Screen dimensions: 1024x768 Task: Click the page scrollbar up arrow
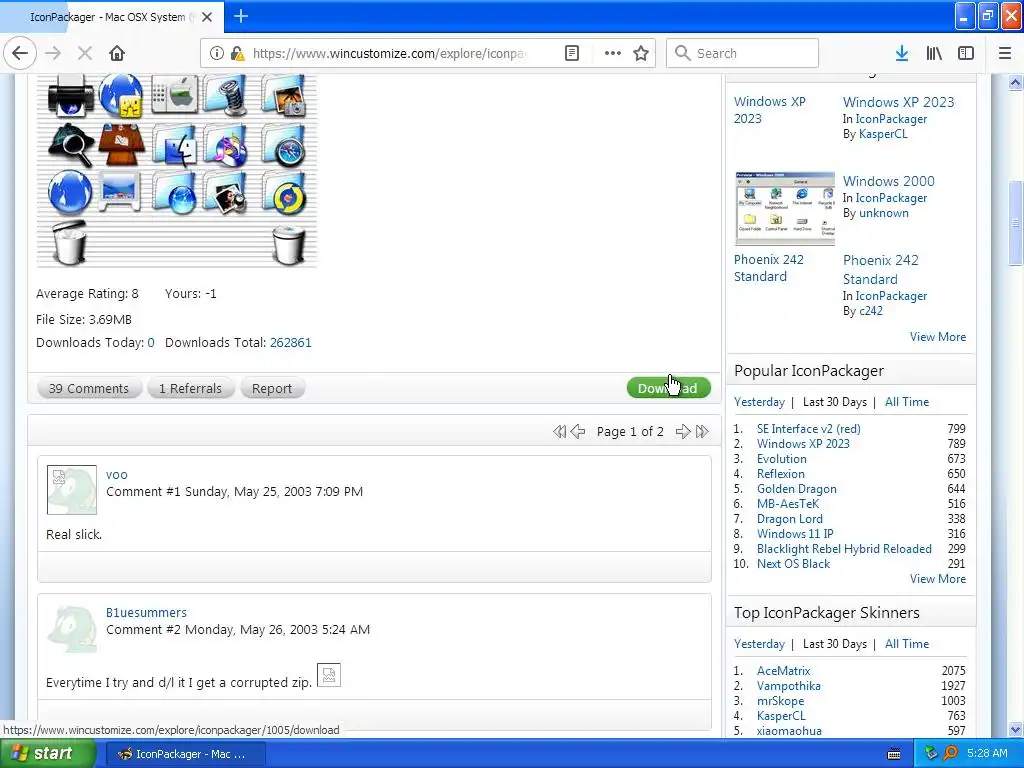(x=1015, y=82)
